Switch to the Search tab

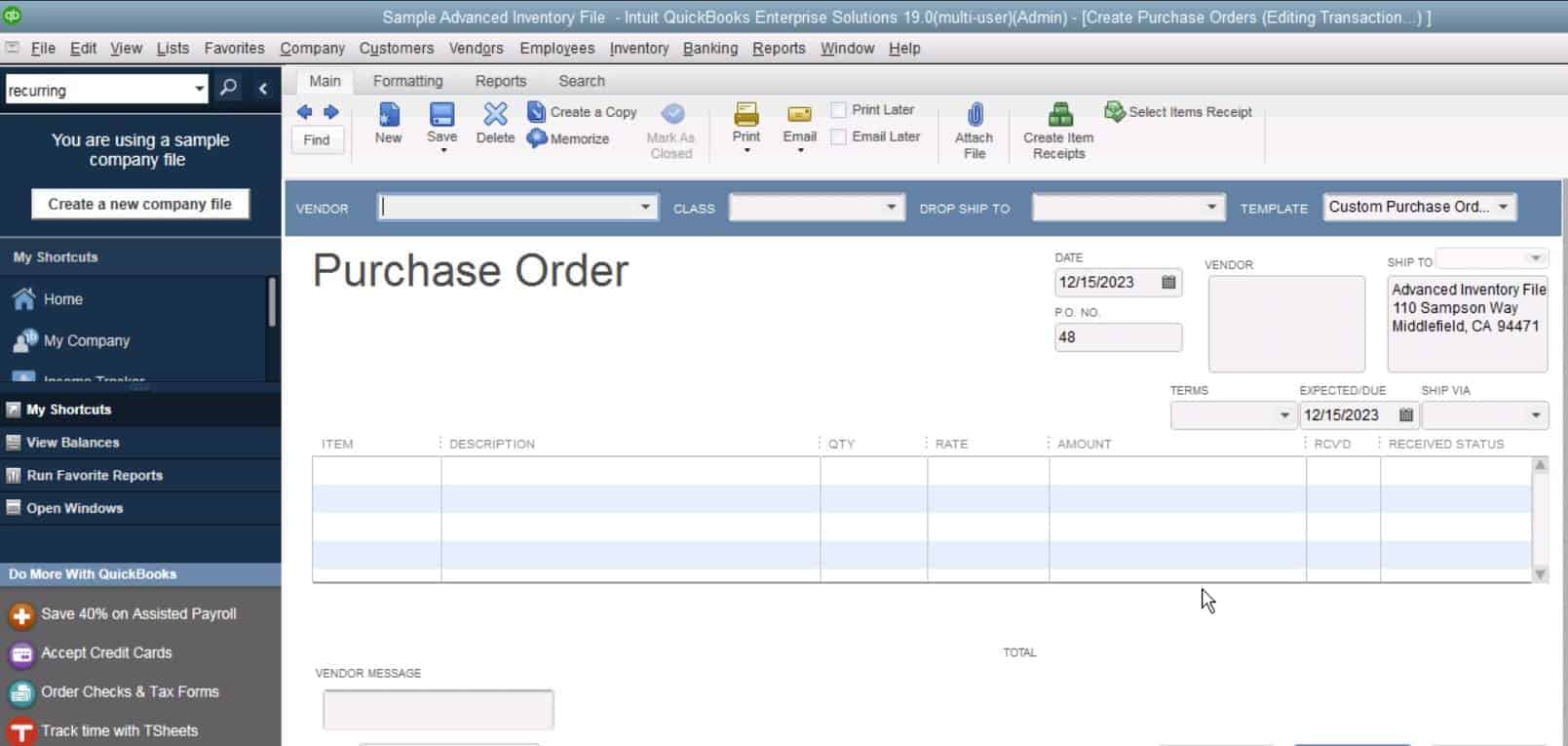(582, 81)
